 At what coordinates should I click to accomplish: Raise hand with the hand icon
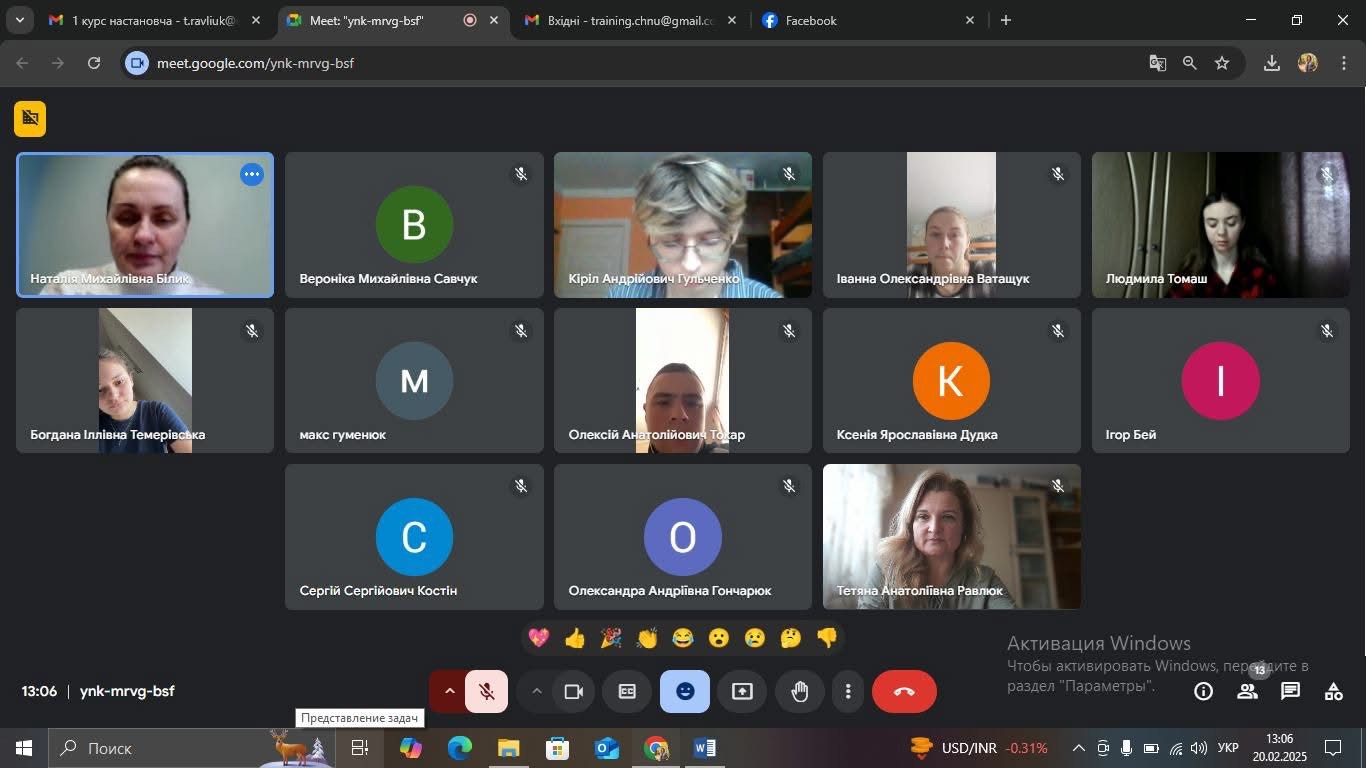799,691
